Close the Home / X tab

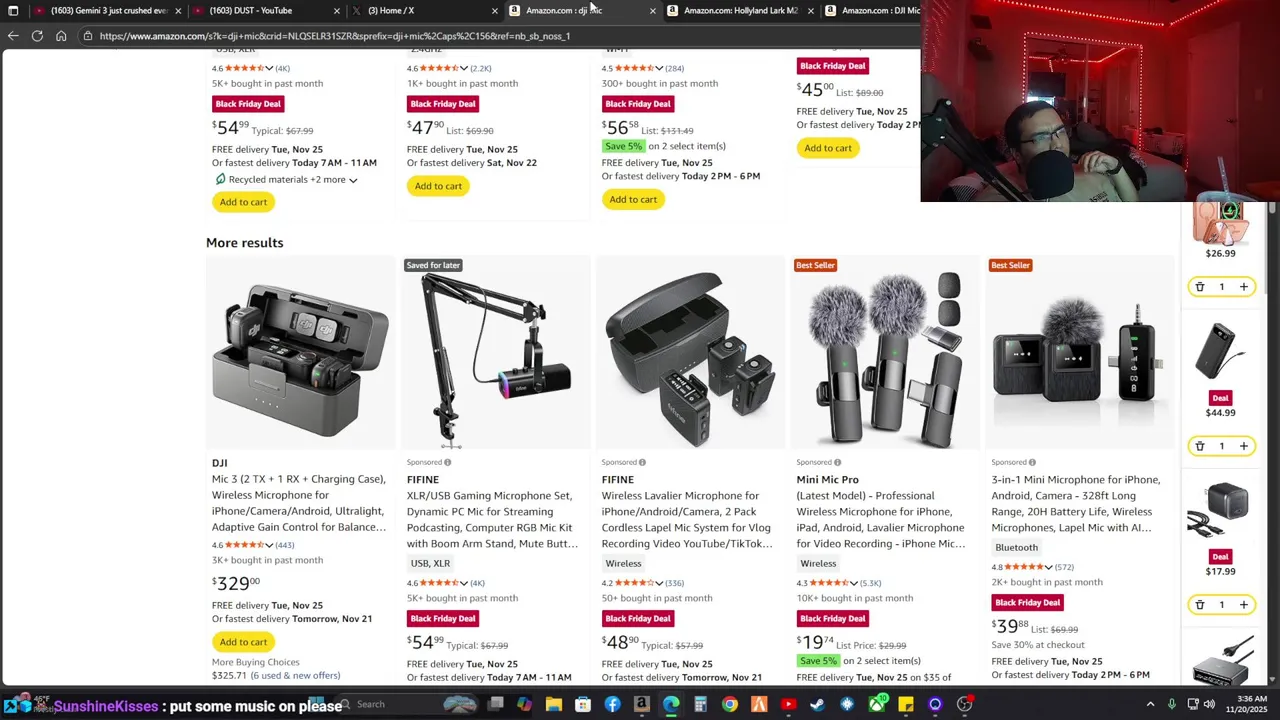point(494,11)
